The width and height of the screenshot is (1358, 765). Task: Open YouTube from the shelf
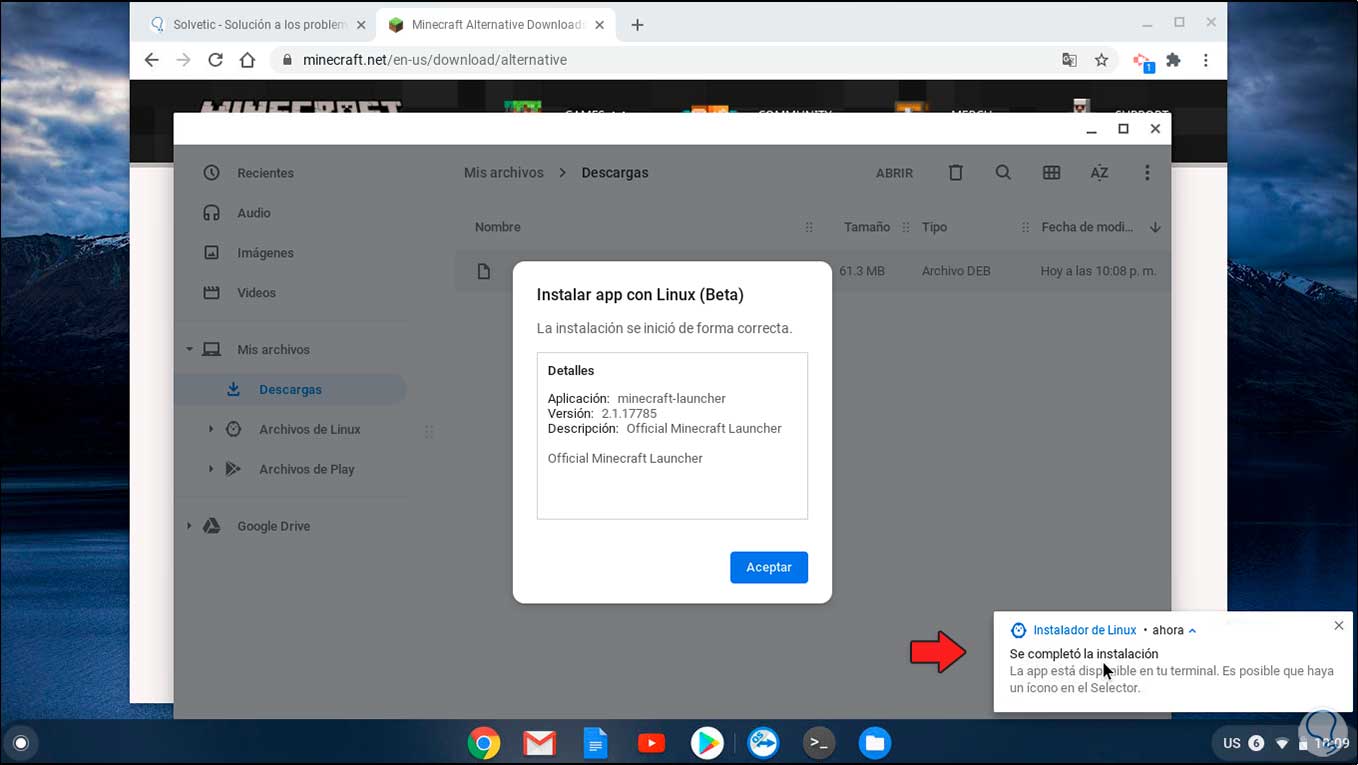coord(651,743)
